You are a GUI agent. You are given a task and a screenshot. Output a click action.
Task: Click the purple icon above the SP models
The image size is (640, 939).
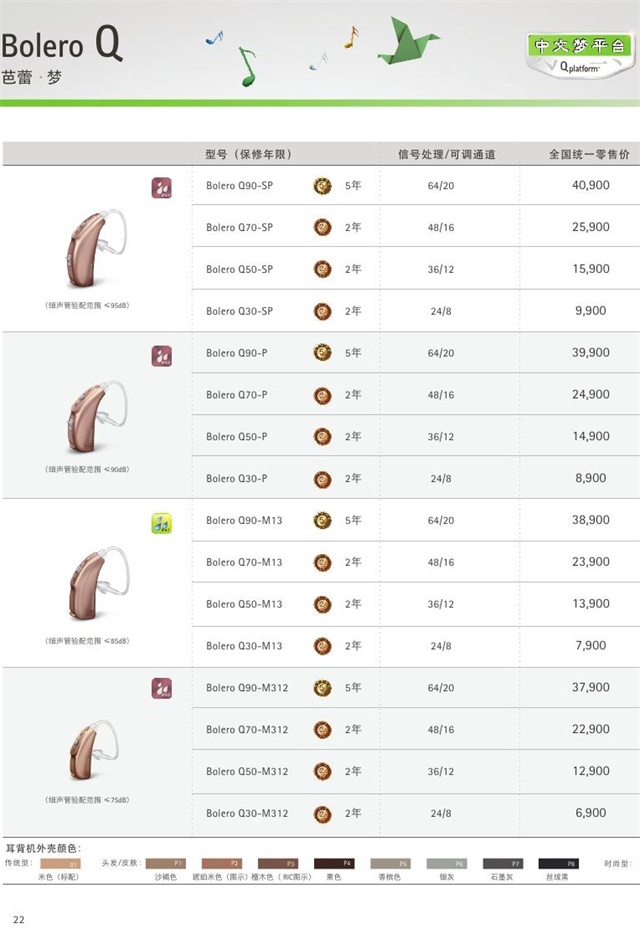(161, 187)
